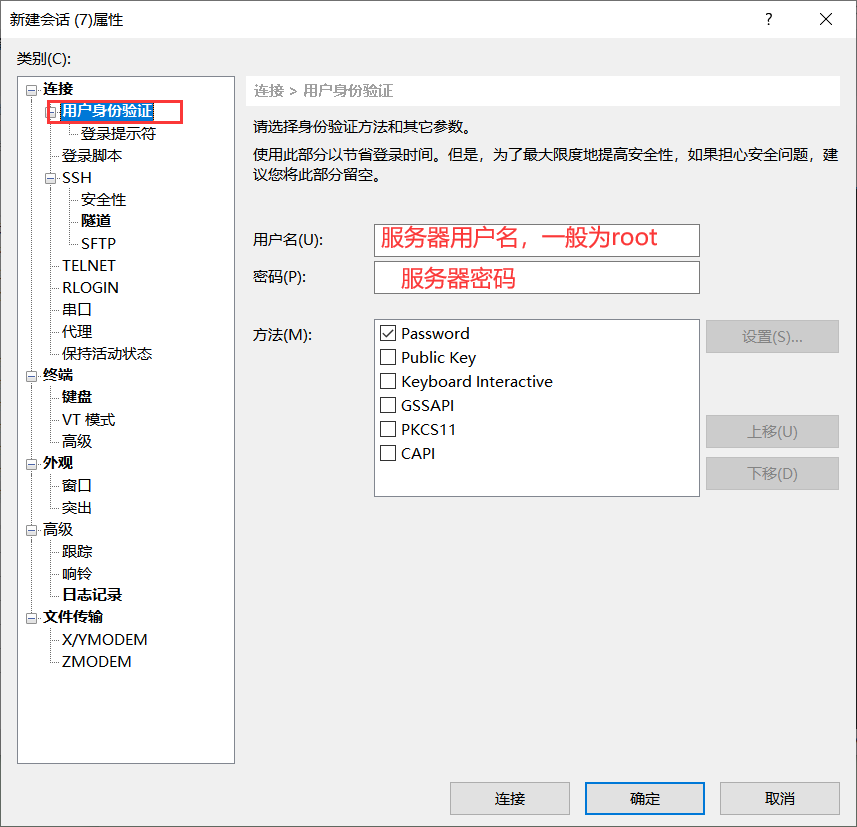Select VT 模式 tree item
857x827 pixels.
click(x=89, y=419)
